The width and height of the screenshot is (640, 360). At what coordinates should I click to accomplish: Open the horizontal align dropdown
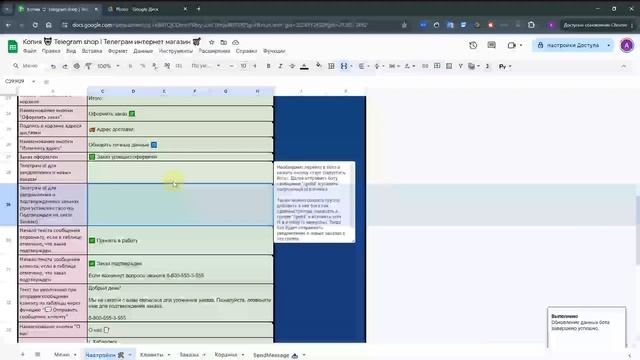pyautogui.click(x=363, y=66)
